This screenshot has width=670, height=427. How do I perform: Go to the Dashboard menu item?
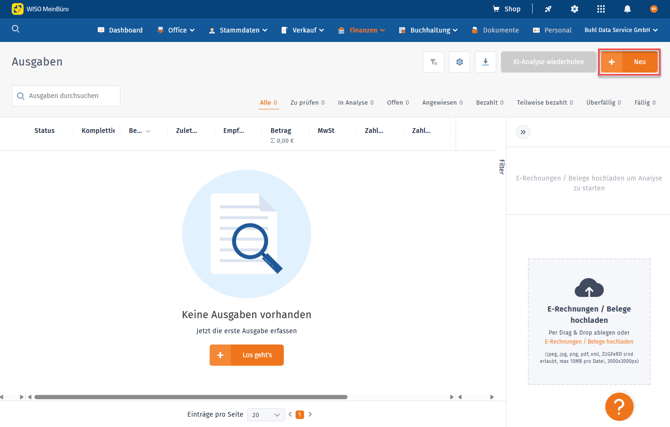pos(120,30)
